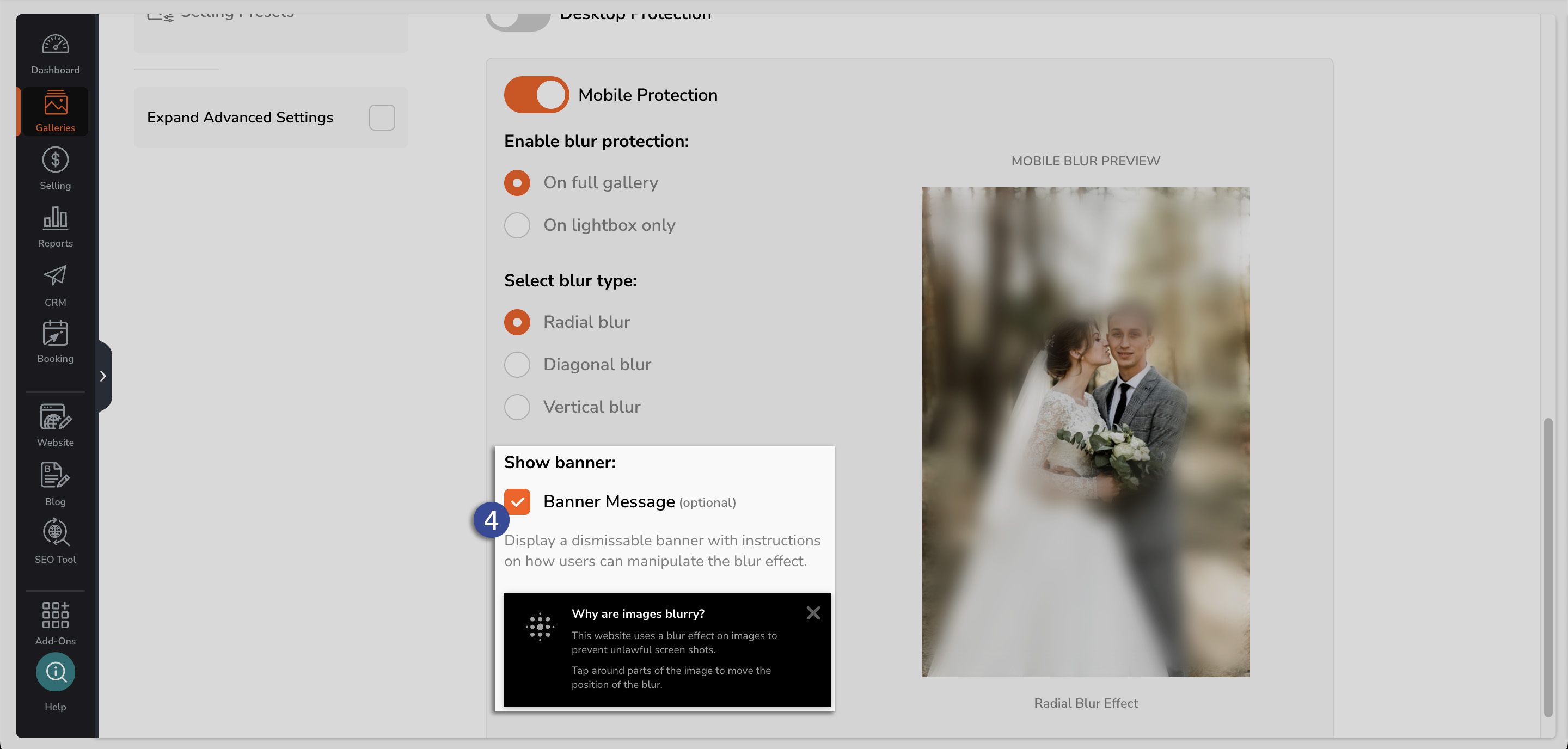Click the Dashboard label in sidebar
The image size is (1568, 749).
click(x=56, y=70)
